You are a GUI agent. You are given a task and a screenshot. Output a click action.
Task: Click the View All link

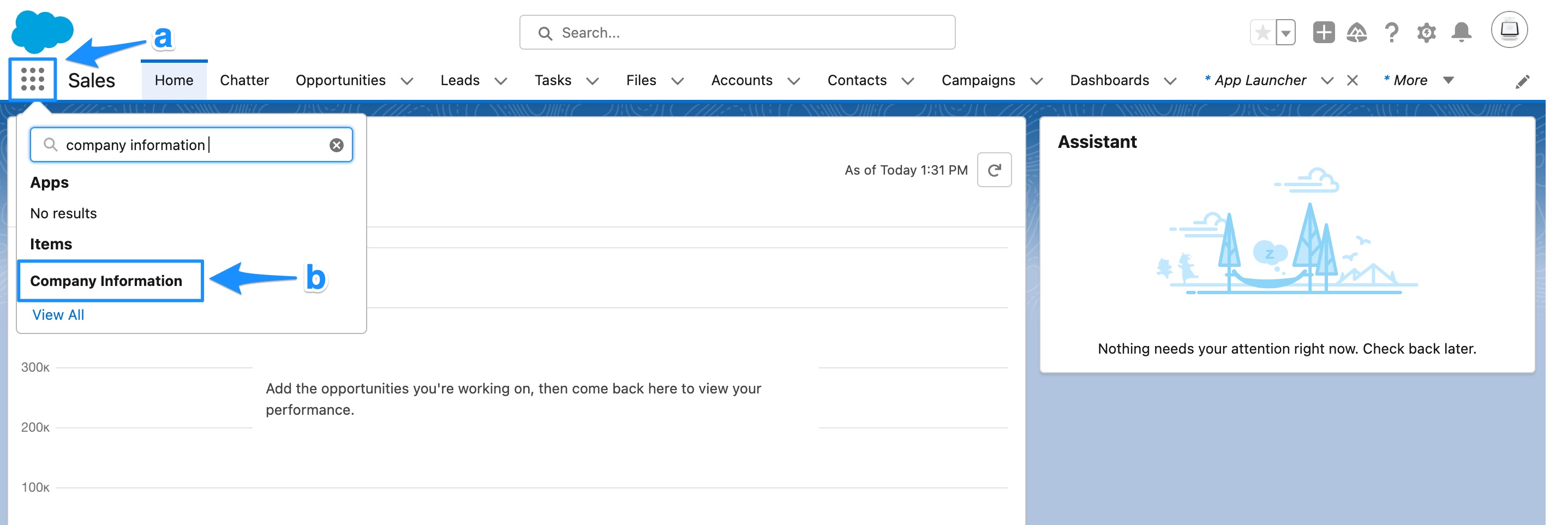pos(58,315)
